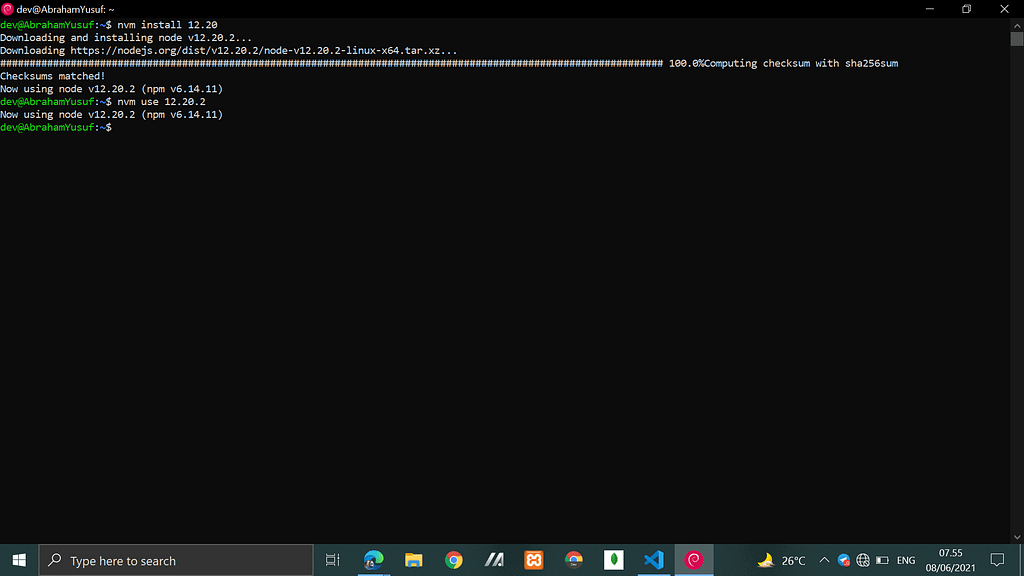This screenshot has width=1024, height=576.
Task: Click the 'nvm use 12.20.2' command text
Action: coord(161,102)
